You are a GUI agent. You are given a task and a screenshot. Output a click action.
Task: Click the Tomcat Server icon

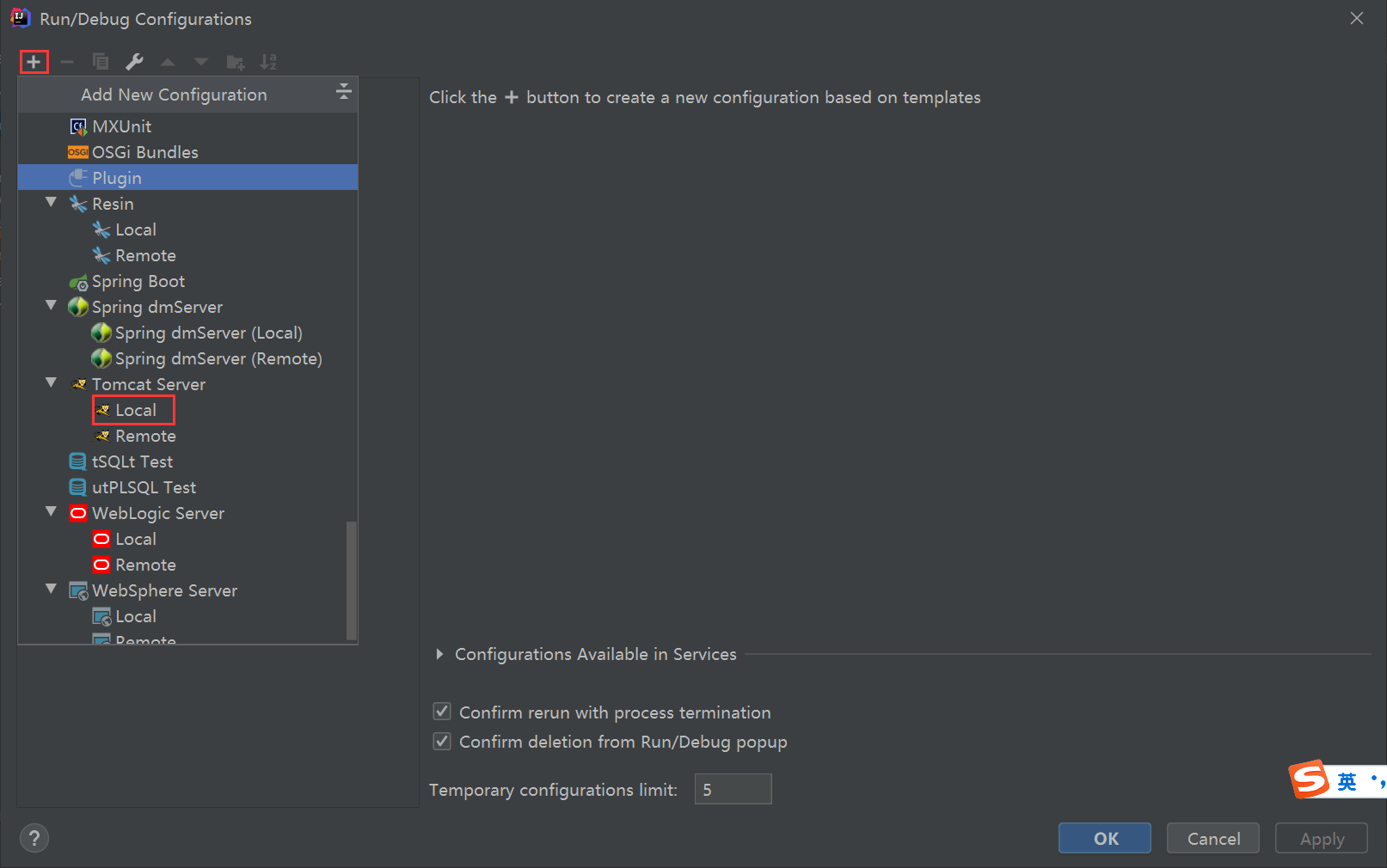78,384
